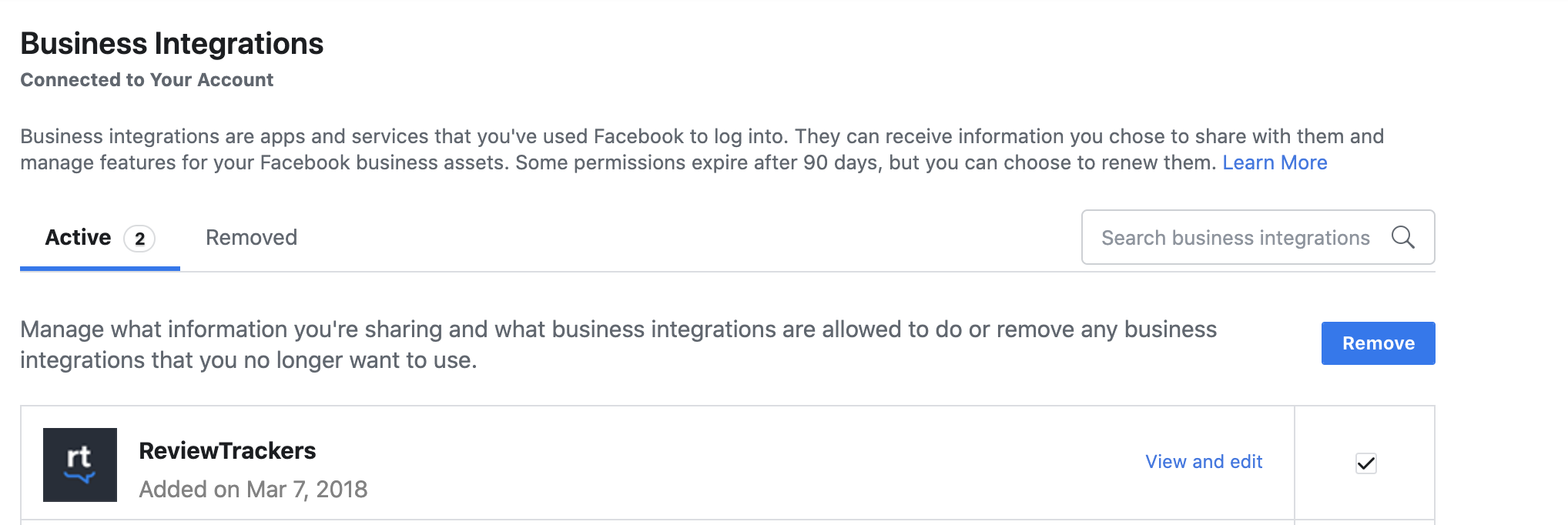Switch to the Removed tab
This screenshot has width=1568, height=525.
point(251,237)
